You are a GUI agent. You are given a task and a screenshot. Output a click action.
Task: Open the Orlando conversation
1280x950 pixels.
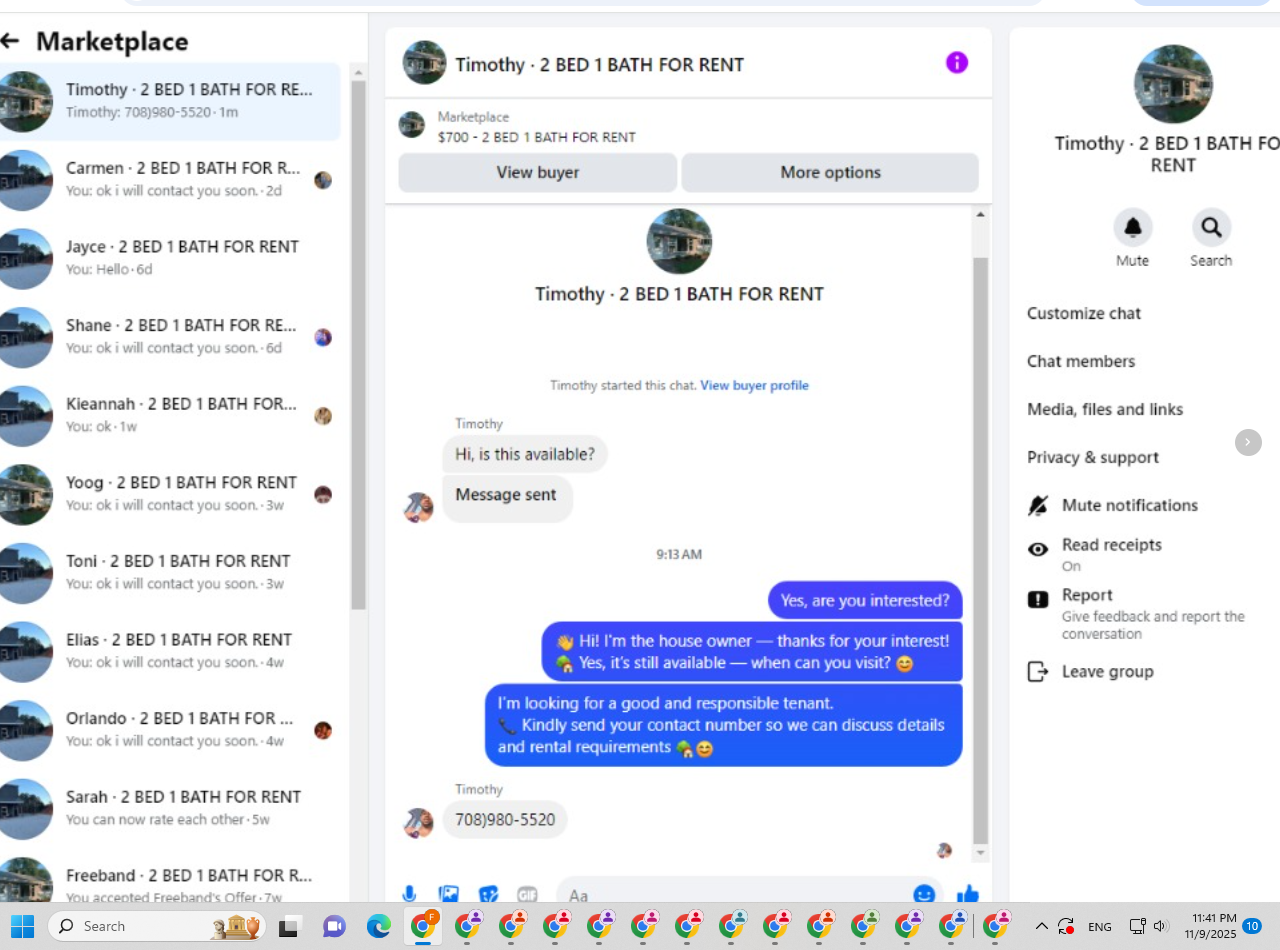(x=170, y=730)
